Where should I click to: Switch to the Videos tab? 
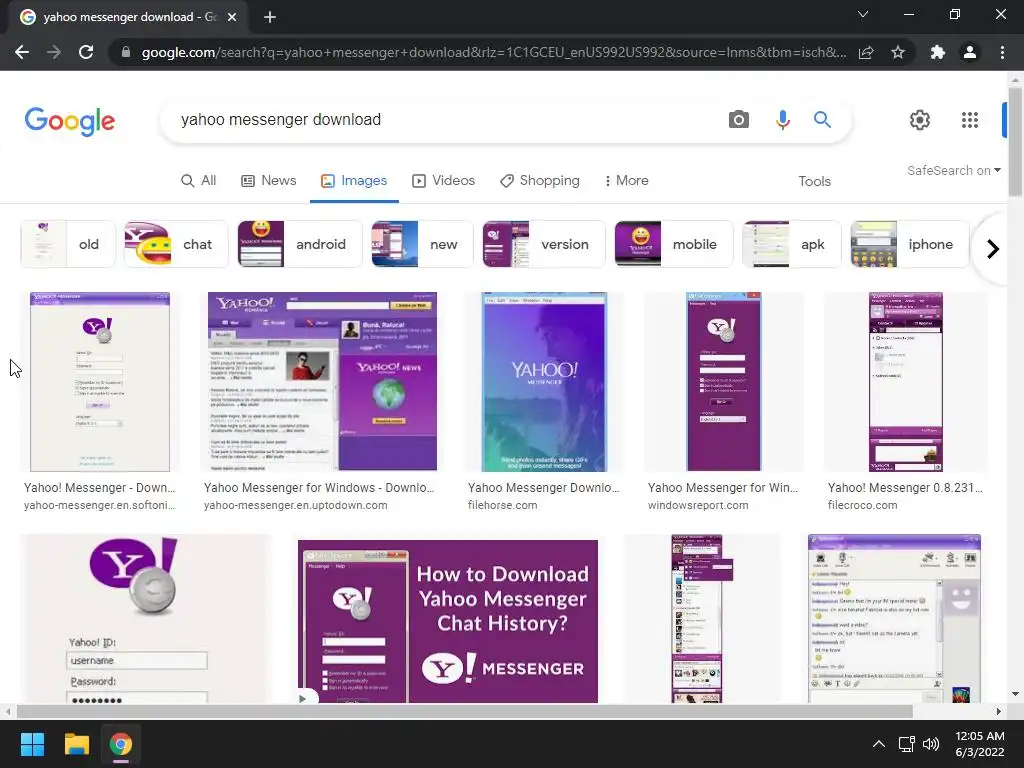point(443,180)
